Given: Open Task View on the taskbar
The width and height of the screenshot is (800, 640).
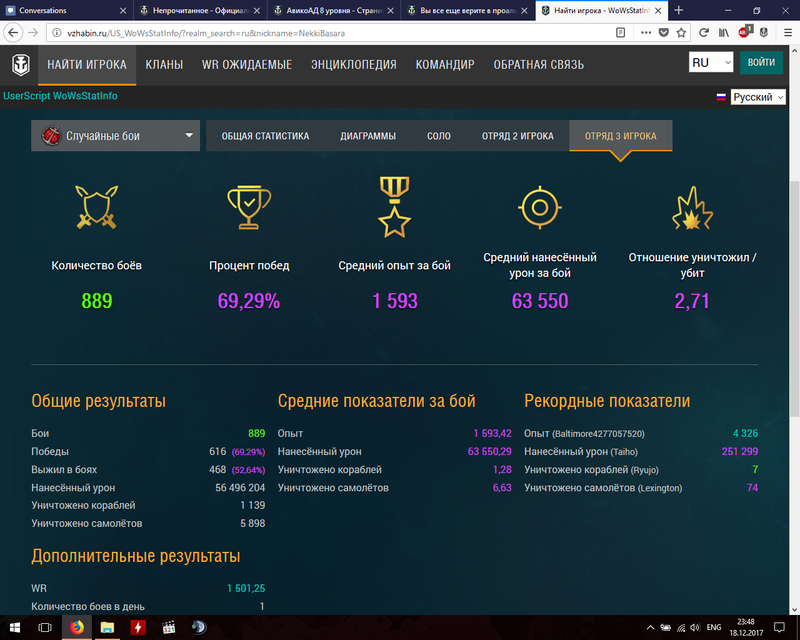Looking at the screenshot, I should [x=45, y=627].
